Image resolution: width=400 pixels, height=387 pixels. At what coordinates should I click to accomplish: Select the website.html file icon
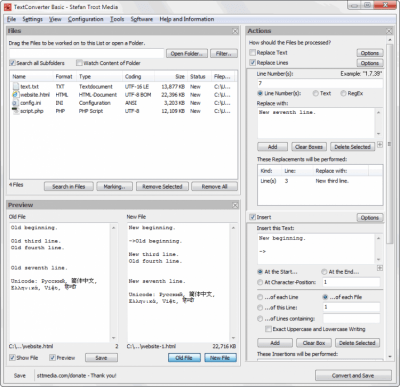point(16,95)
